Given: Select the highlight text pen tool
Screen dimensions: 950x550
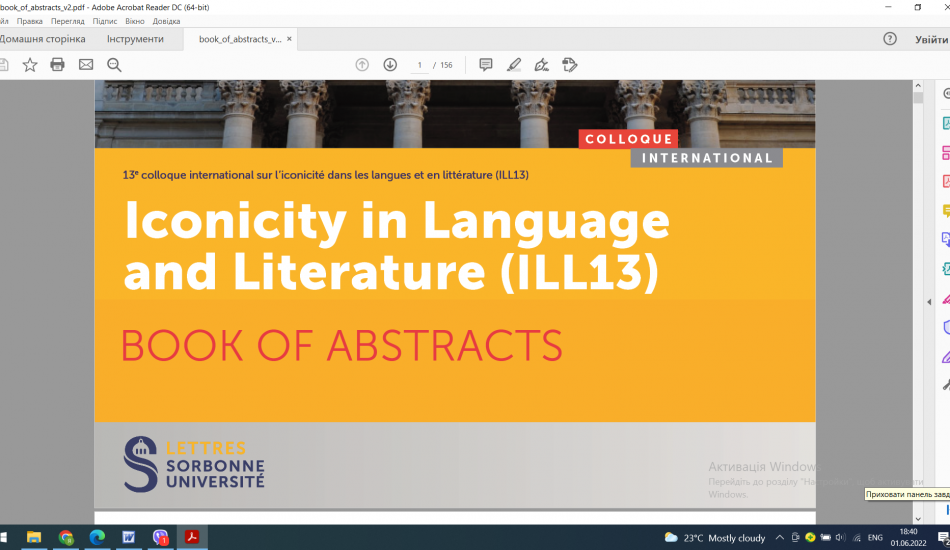Looking at the screenshot, I should tap(514, 65).
